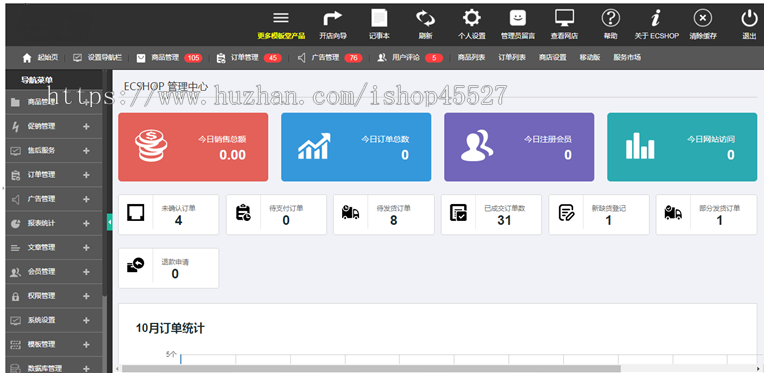Open 商品管理 with 105 badge in nav bar
Screen dimensions: 766x375
pyautogui.click(x=169, y=58)
